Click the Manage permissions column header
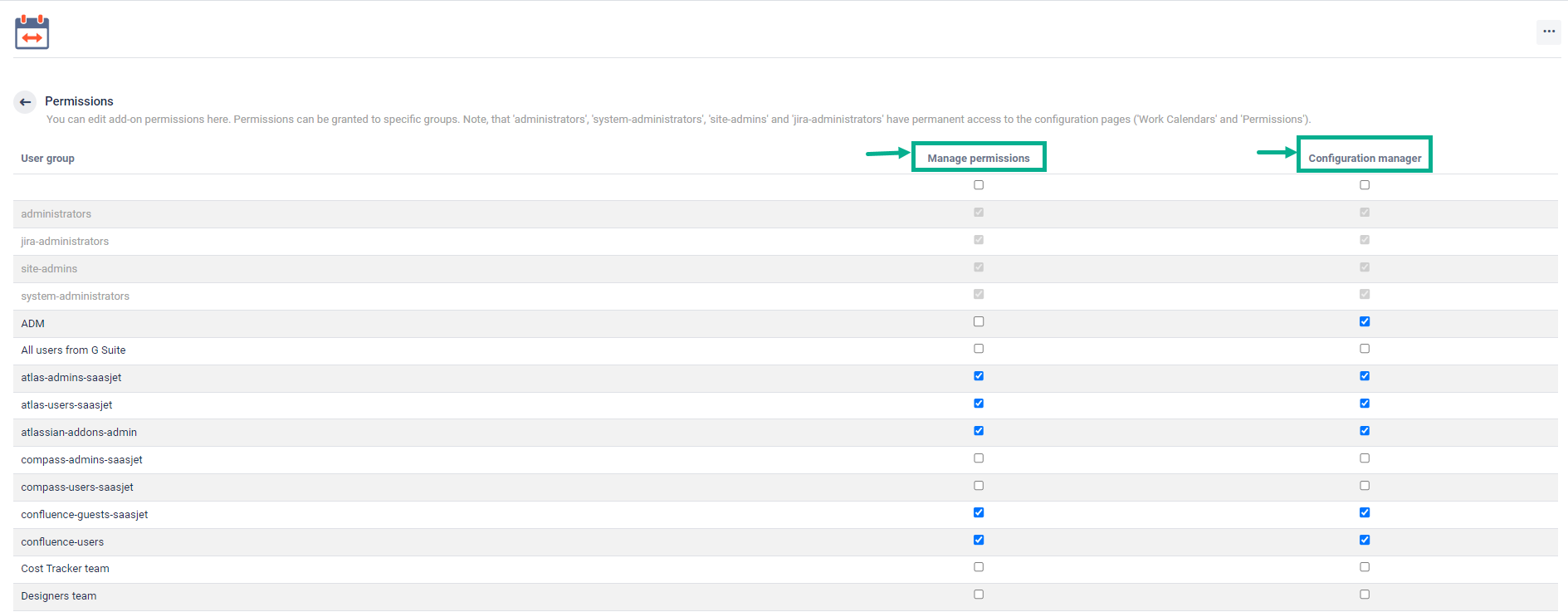1568x612 pixels. [x=978, y=158]
